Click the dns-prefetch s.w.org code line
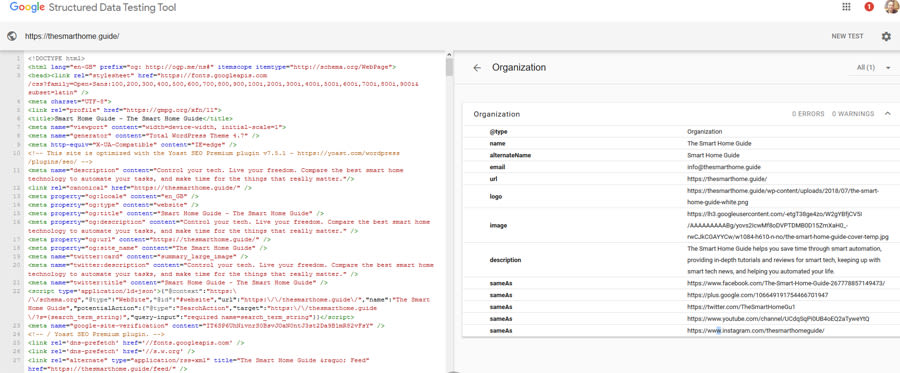This screenshot has width=900, height=373. tap(111, 351)
